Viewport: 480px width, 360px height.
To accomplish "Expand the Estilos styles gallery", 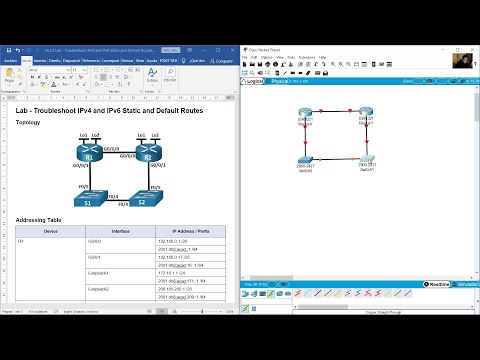I will point(152,76).
